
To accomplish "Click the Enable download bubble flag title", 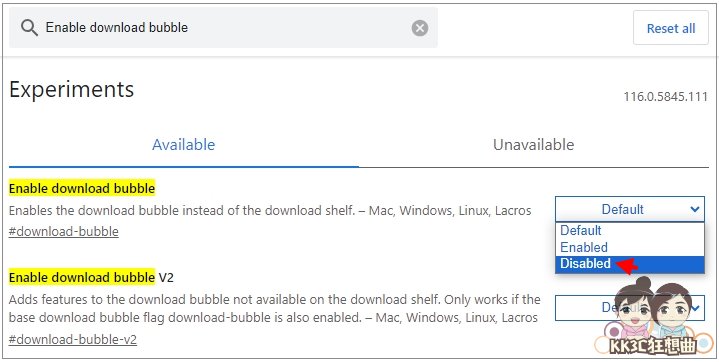I will (82, 189).
